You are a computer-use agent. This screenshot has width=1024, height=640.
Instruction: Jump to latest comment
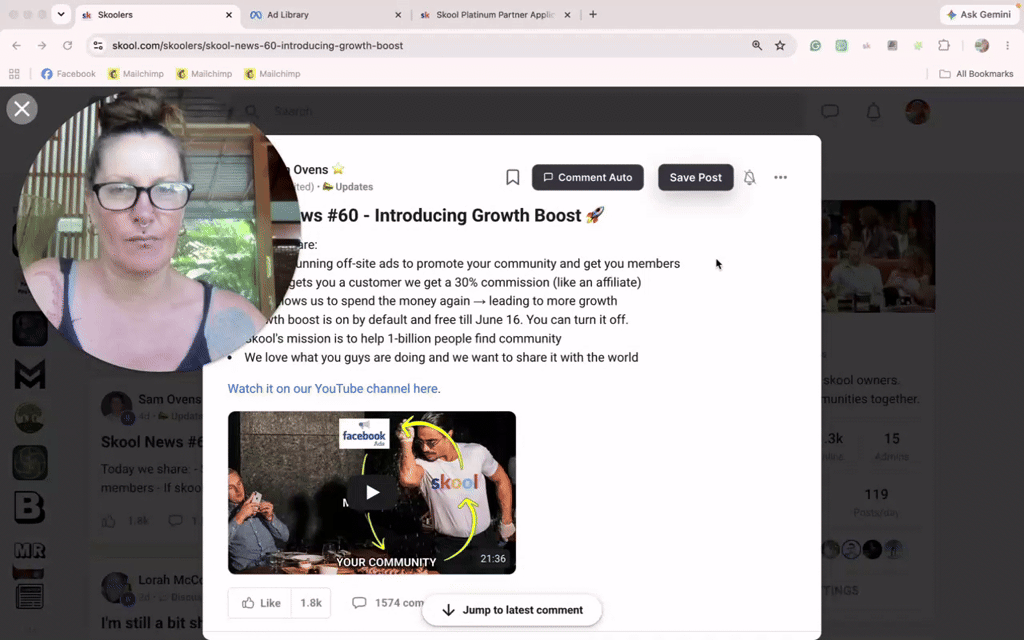click(x=512, y=610)
